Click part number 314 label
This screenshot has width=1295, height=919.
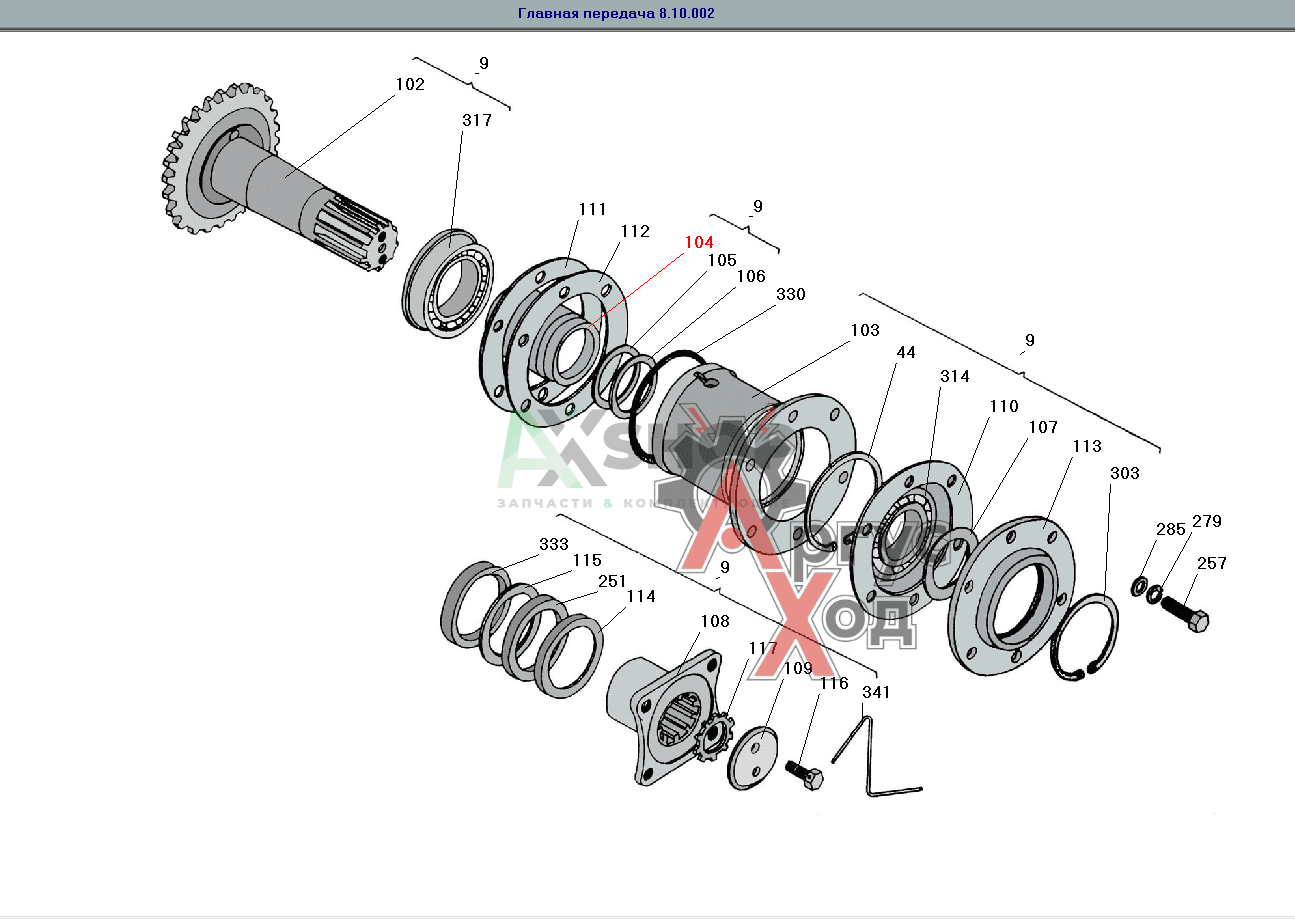tap(955, 376)
